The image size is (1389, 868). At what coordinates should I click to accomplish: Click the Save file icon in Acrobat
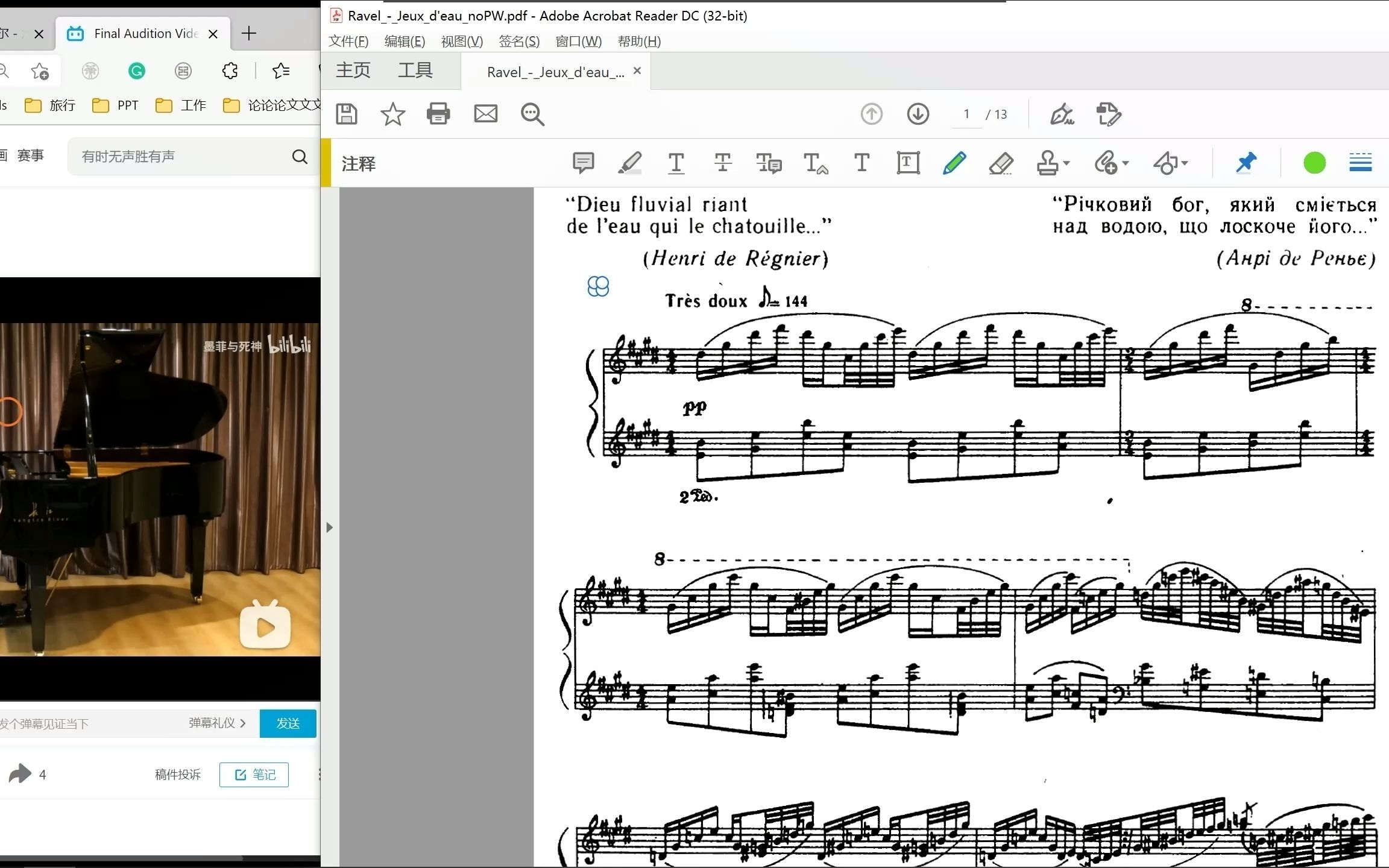(x=347, y=114)
